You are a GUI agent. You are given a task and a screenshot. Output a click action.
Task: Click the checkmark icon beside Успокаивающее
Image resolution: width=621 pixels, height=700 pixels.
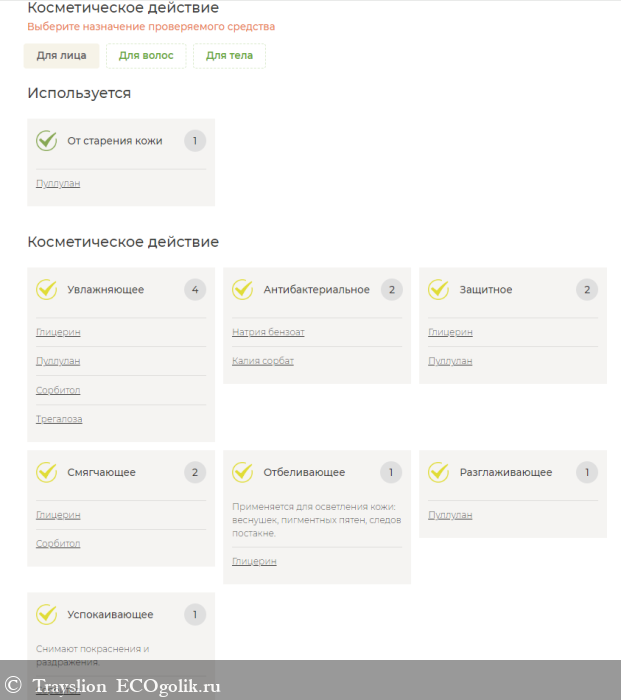(46, 614)
